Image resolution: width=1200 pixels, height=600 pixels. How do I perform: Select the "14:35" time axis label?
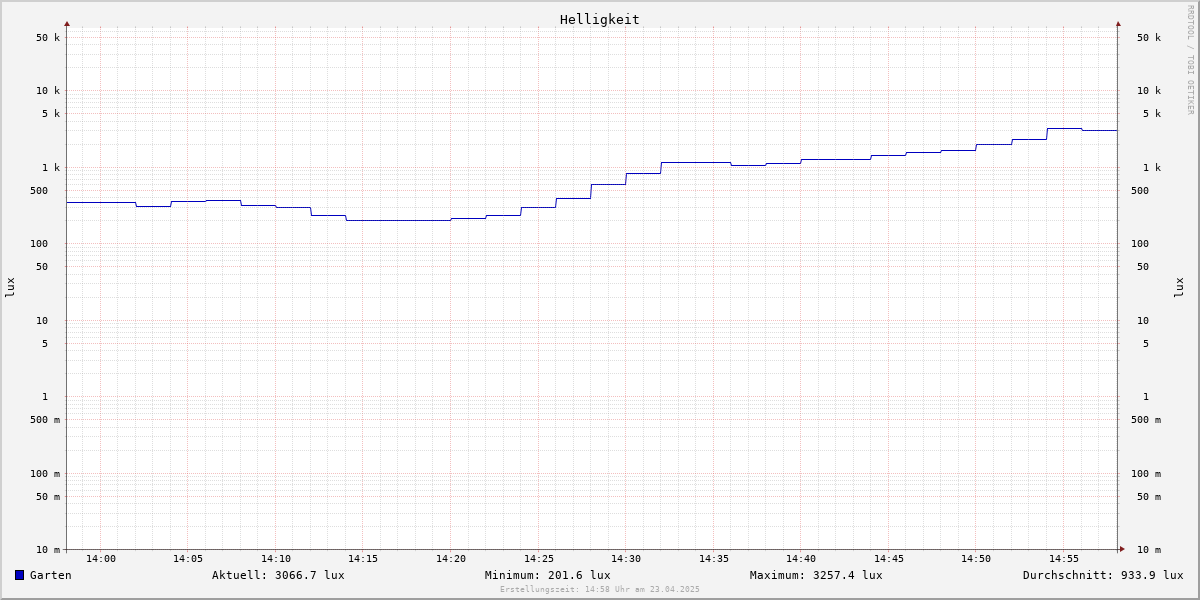[714, 559]
